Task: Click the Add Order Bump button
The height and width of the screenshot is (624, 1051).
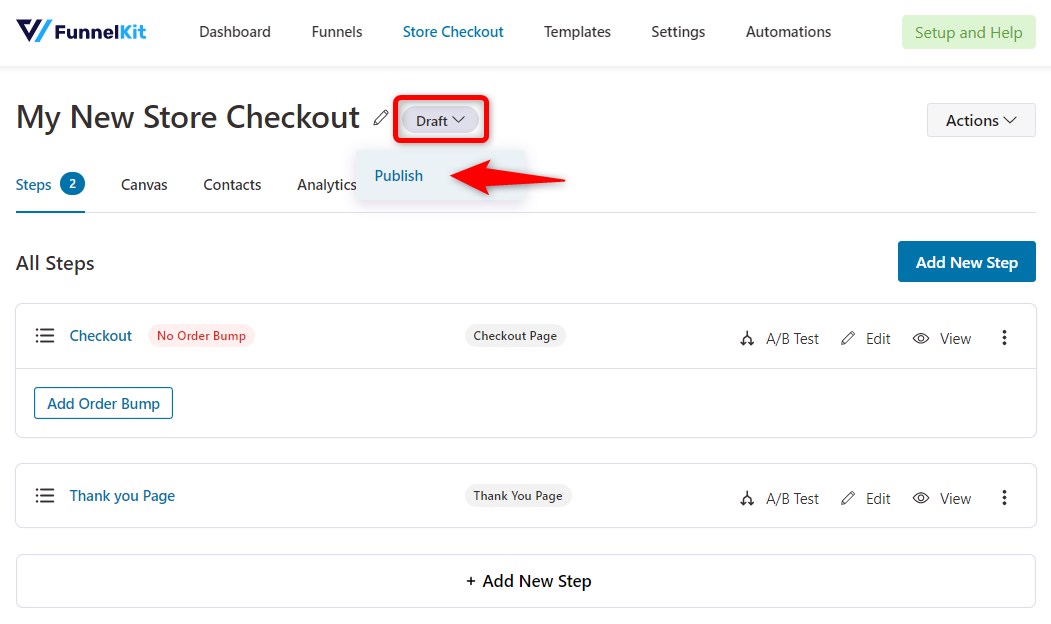Action: [x=103, y=403]
